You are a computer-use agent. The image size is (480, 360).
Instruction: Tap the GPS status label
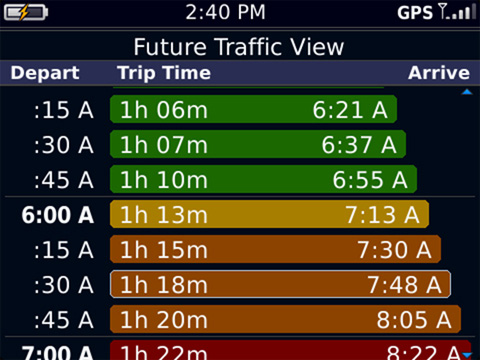coord(415,13)
